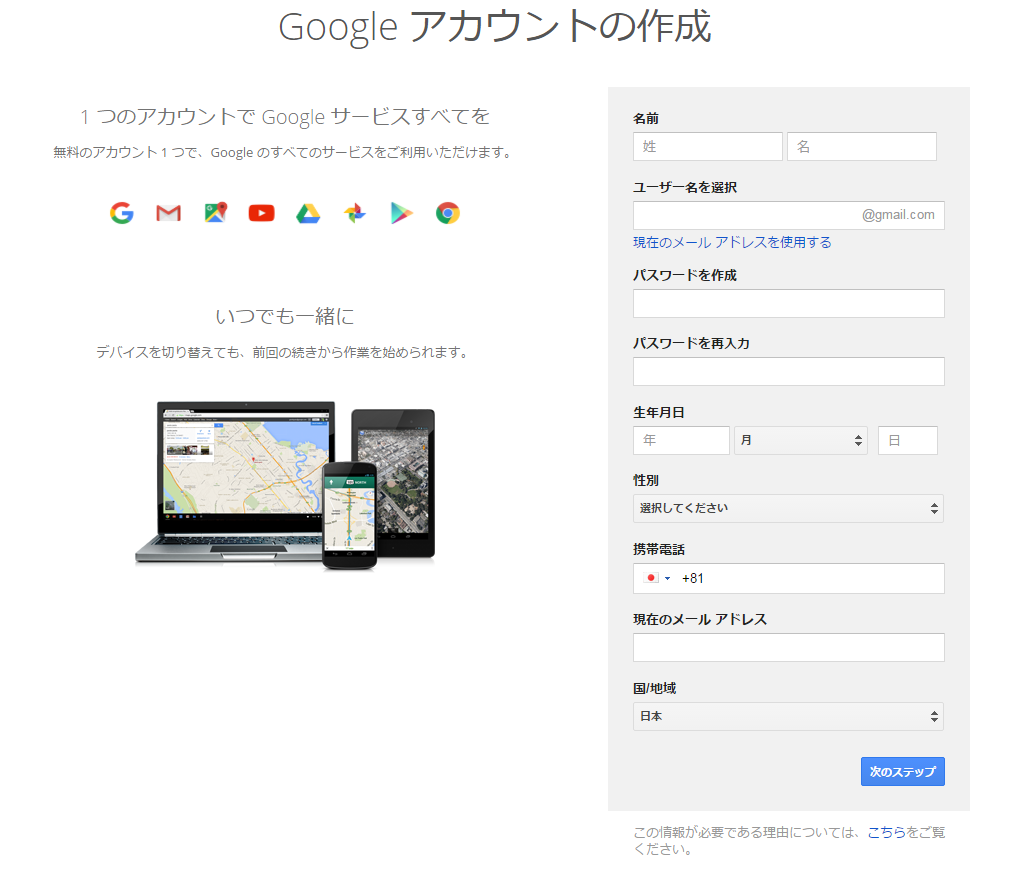
Task: Open the 国/地域 country dropdown showing 日本
Action: [x=788, y=716]
